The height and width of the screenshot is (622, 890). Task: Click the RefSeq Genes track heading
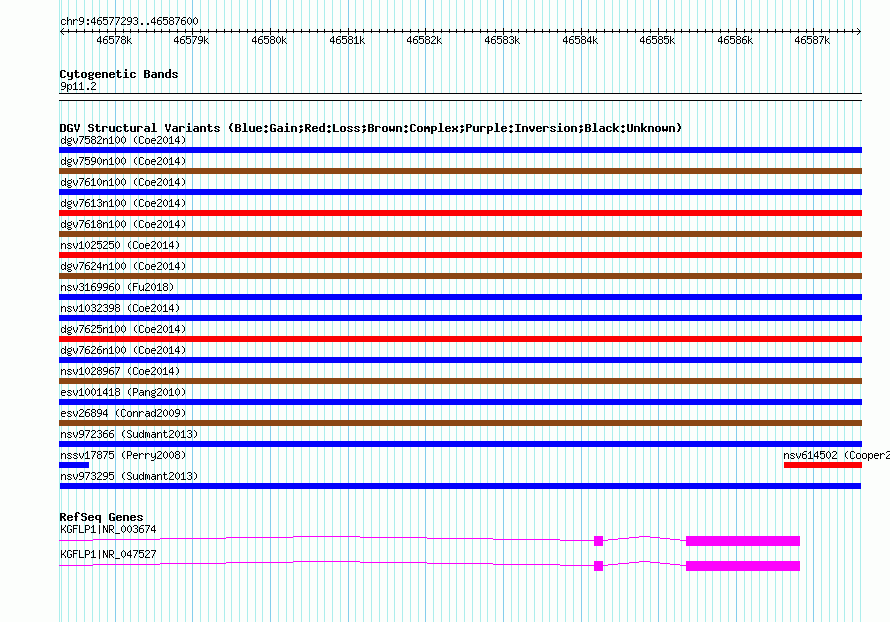(x=101, y=517)
